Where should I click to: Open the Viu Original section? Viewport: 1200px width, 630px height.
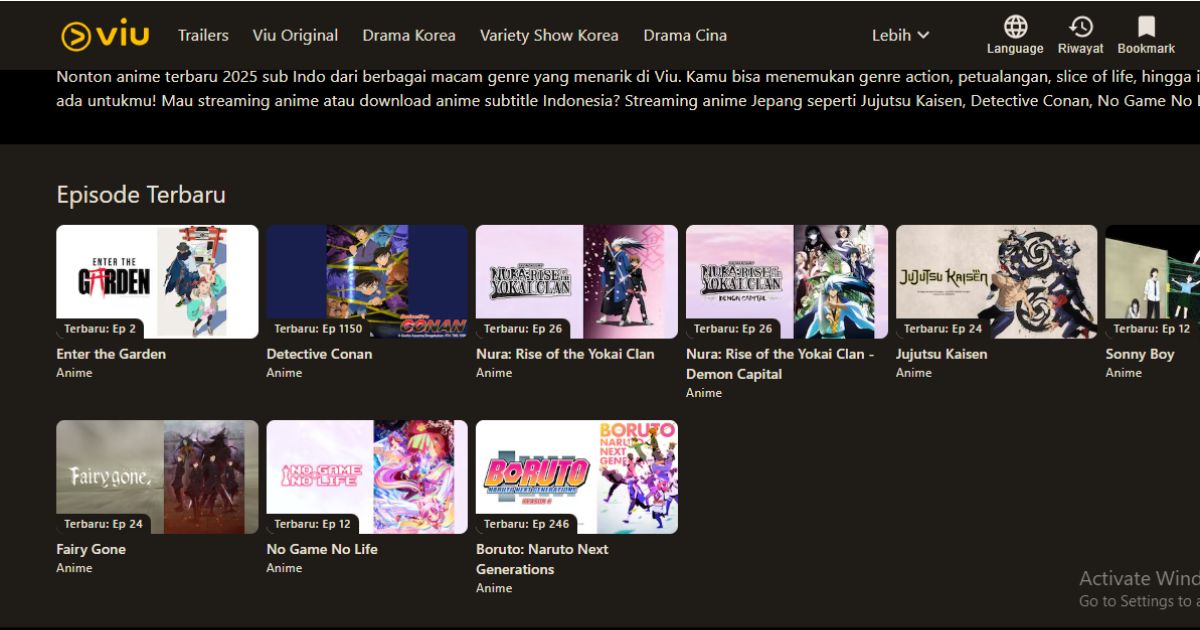coord(295,35)
